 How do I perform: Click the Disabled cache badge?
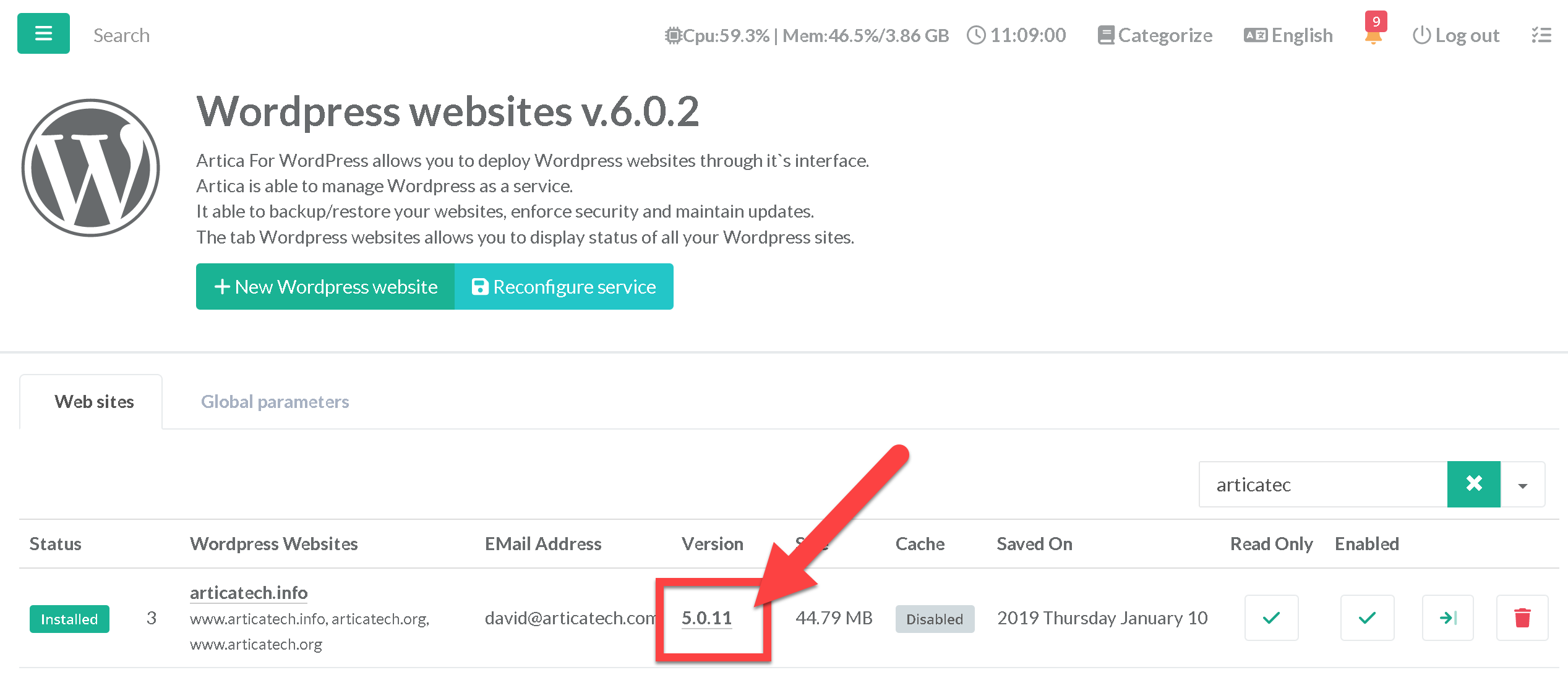coord(934,619)
